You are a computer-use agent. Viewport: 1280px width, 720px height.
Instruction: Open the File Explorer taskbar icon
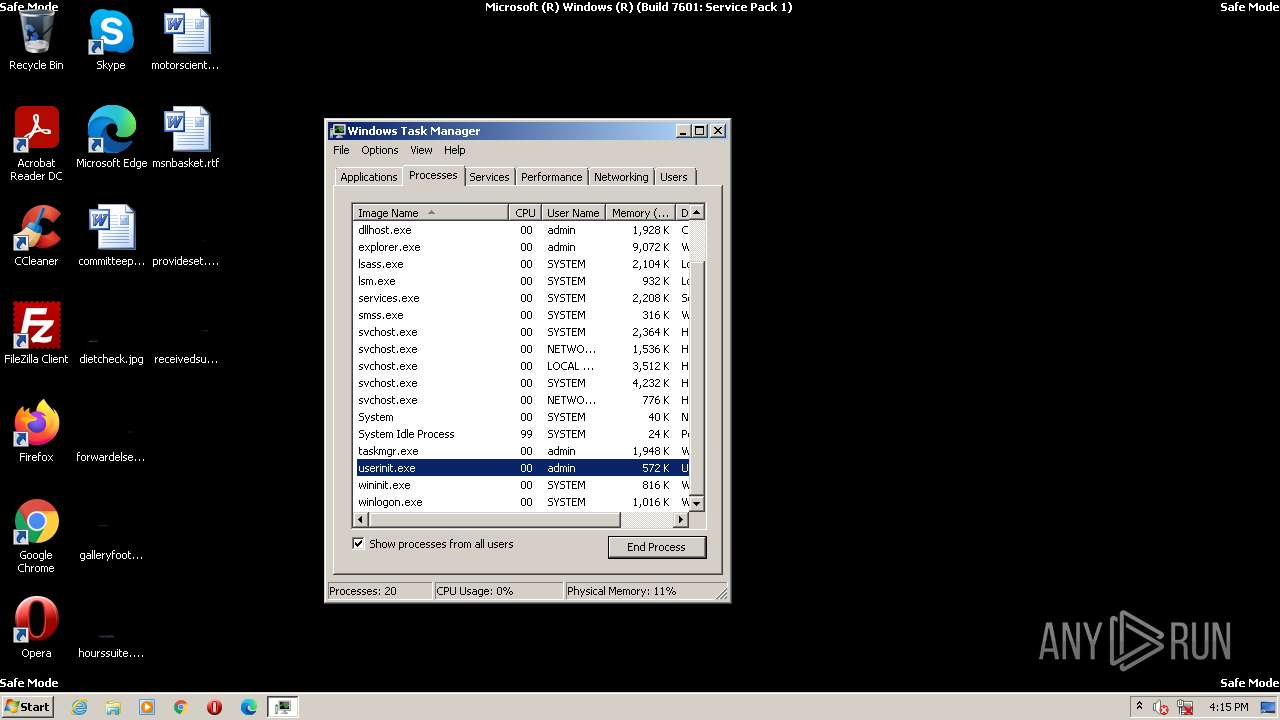(x=113, y=707)
